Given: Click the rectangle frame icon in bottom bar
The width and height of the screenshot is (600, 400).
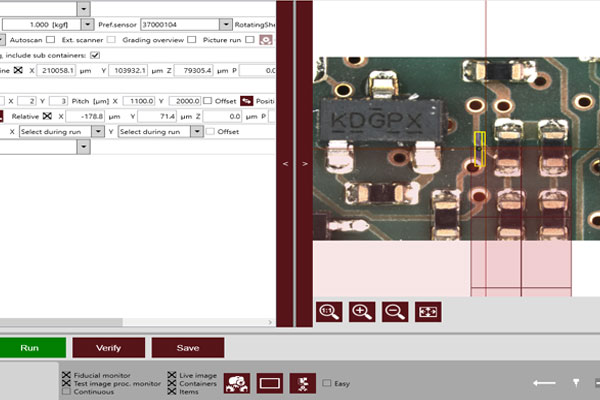Looking at the screenshot, I should tap(269, 381).
